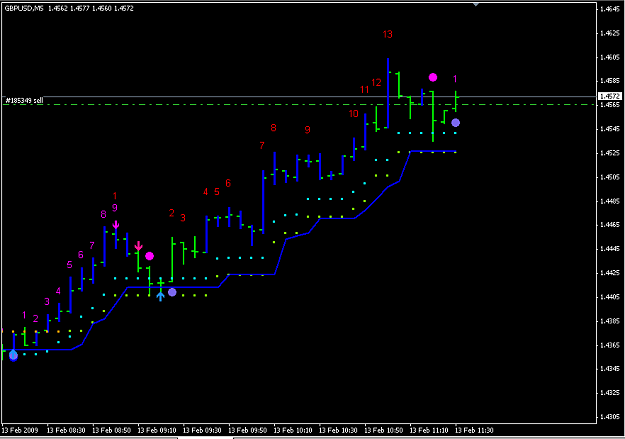Screen dimensions: 625x439
Task: Click the red count label 7
Action: (262, 146)
